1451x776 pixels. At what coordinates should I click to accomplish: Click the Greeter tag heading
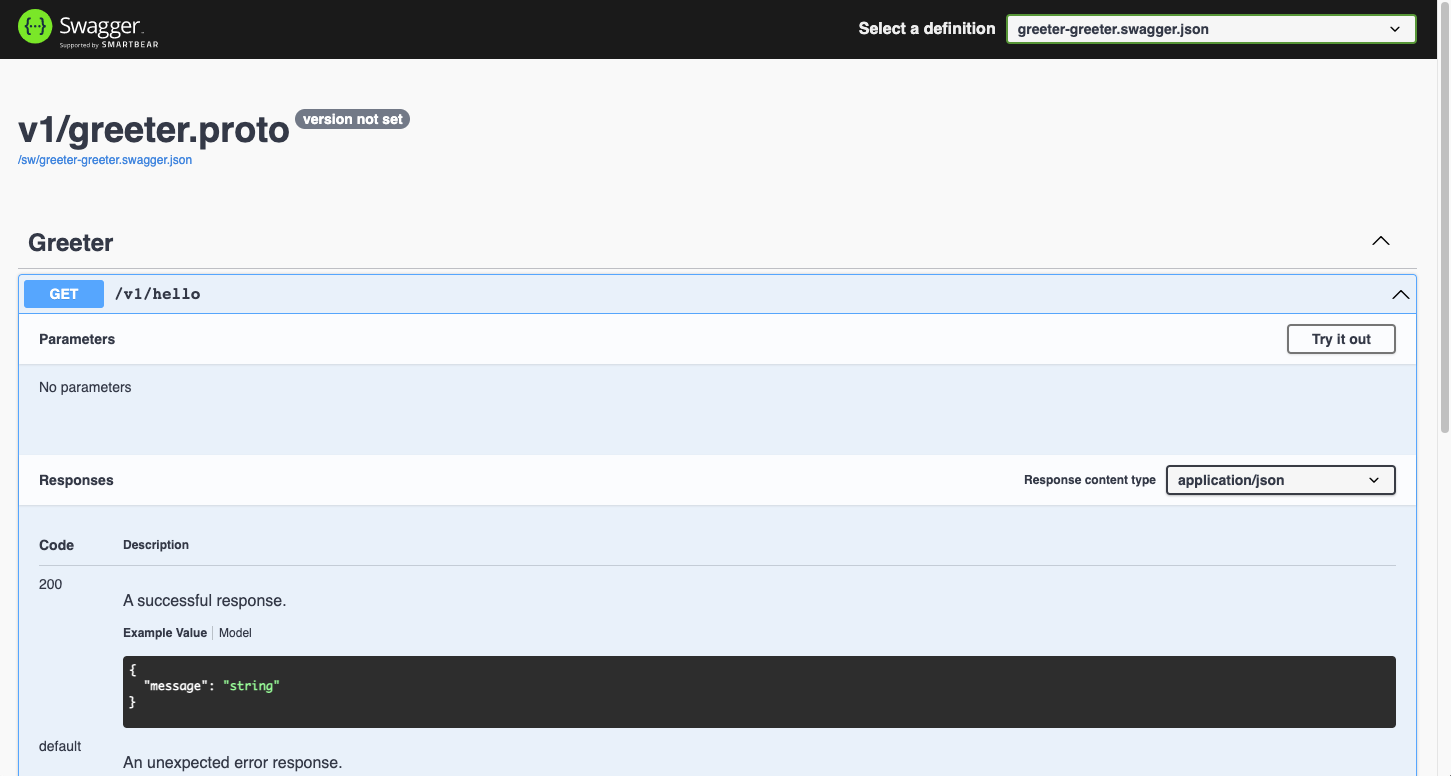point(71,243)
